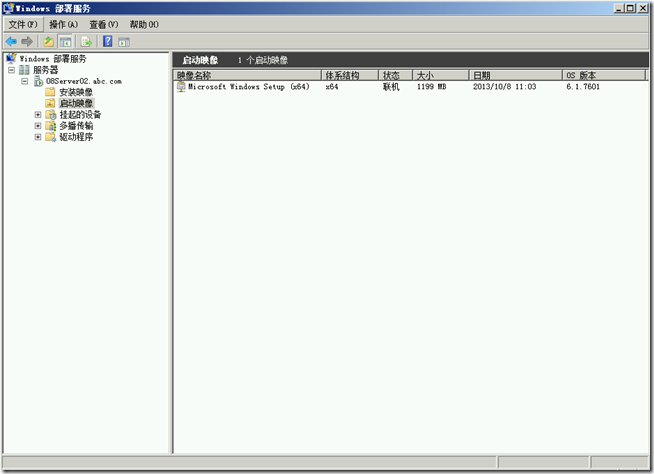Image resolution: width=654 pixels, height=474 pixels.
Task: Expand the 驱动程序 node
Action: pos(38,137)
